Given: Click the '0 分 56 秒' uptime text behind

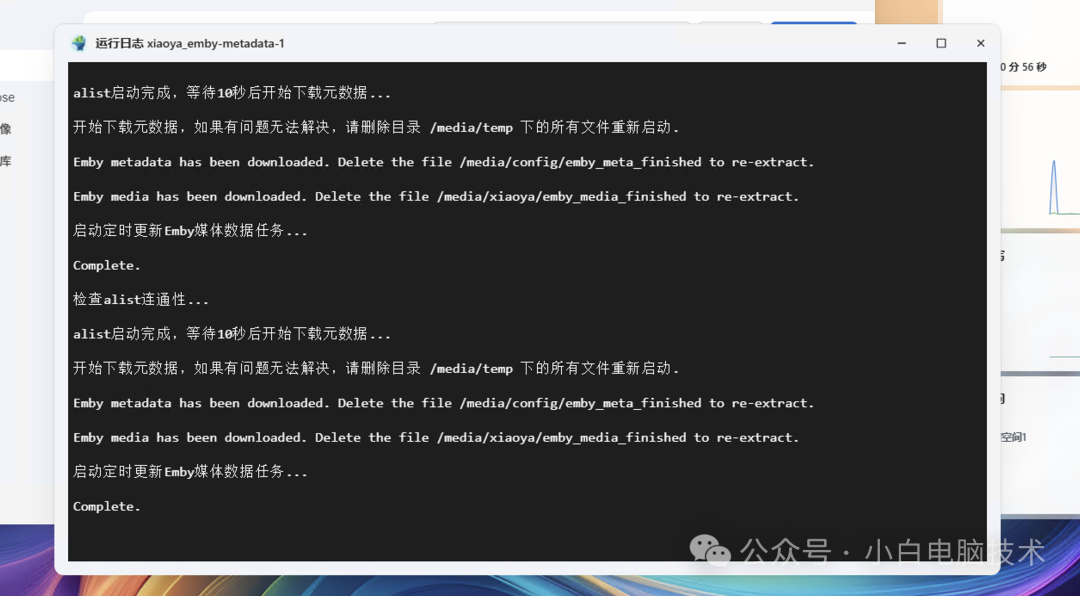Looking at the screenshot, I should pyautogui.click(x=1024, y=67).
